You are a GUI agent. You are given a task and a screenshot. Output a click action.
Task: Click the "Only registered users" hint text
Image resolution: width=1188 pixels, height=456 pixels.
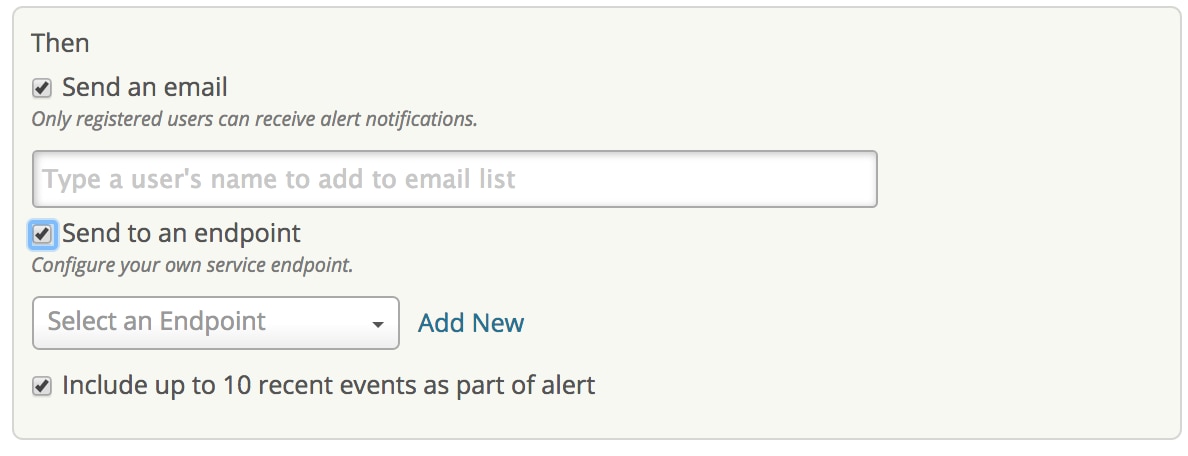254,120
